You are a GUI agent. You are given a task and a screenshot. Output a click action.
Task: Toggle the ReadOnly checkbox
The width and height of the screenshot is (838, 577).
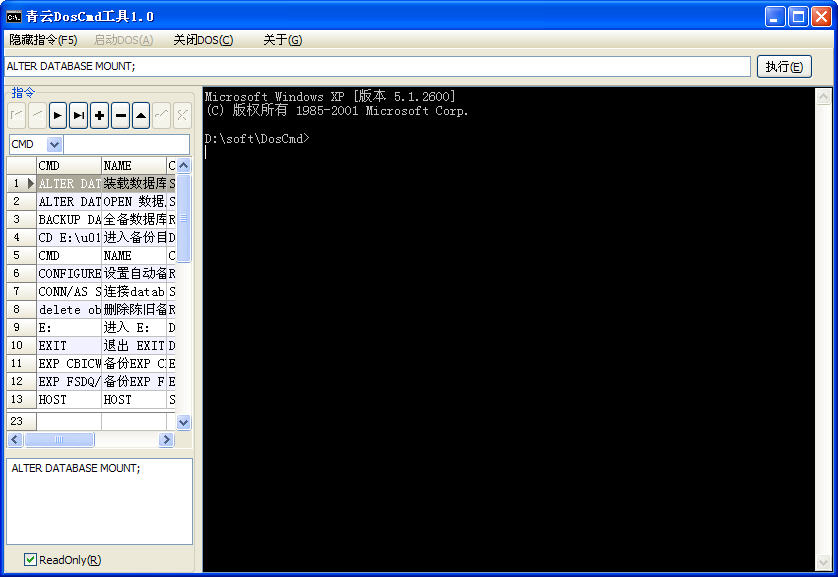point(30,559)
